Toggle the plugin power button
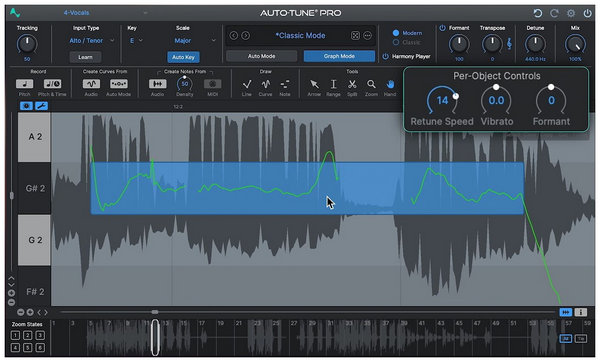 coord(587,13)
